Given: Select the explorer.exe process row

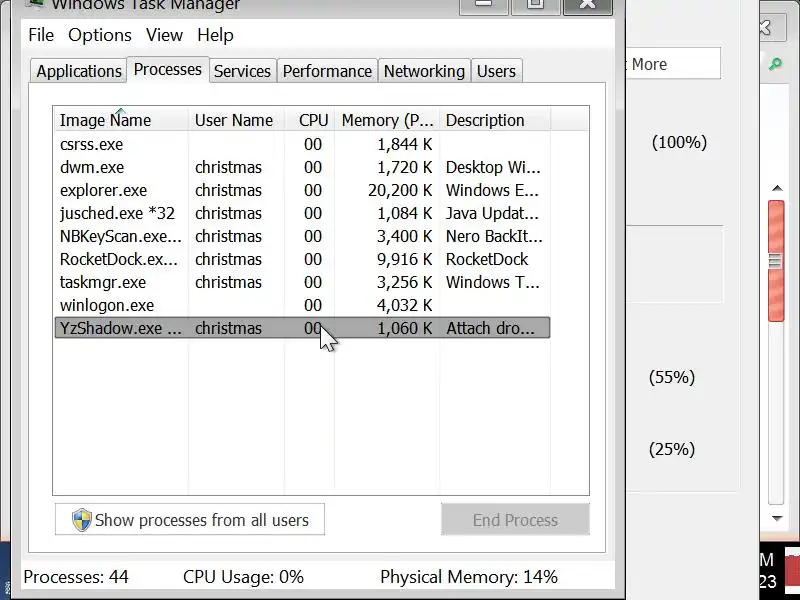Looking at the screenshot, I should pos(103,190).
